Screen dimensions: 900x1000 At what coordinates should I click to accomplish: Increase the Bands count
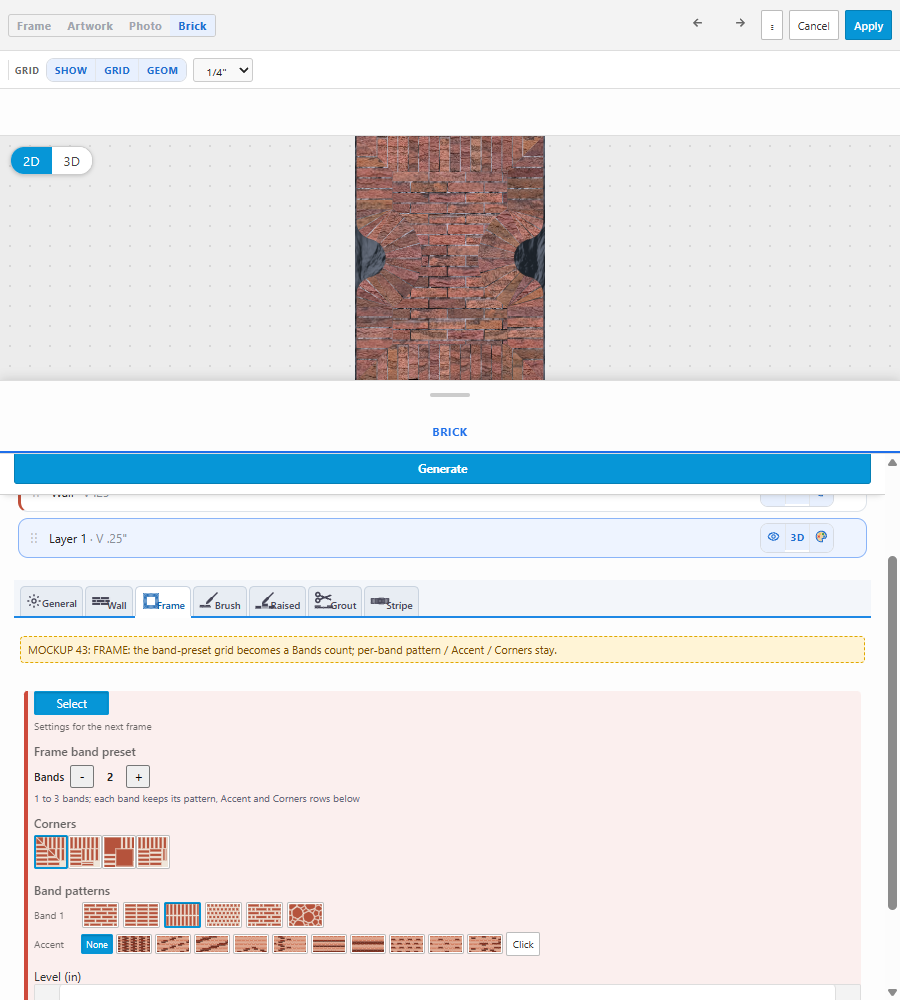(138, 777)
